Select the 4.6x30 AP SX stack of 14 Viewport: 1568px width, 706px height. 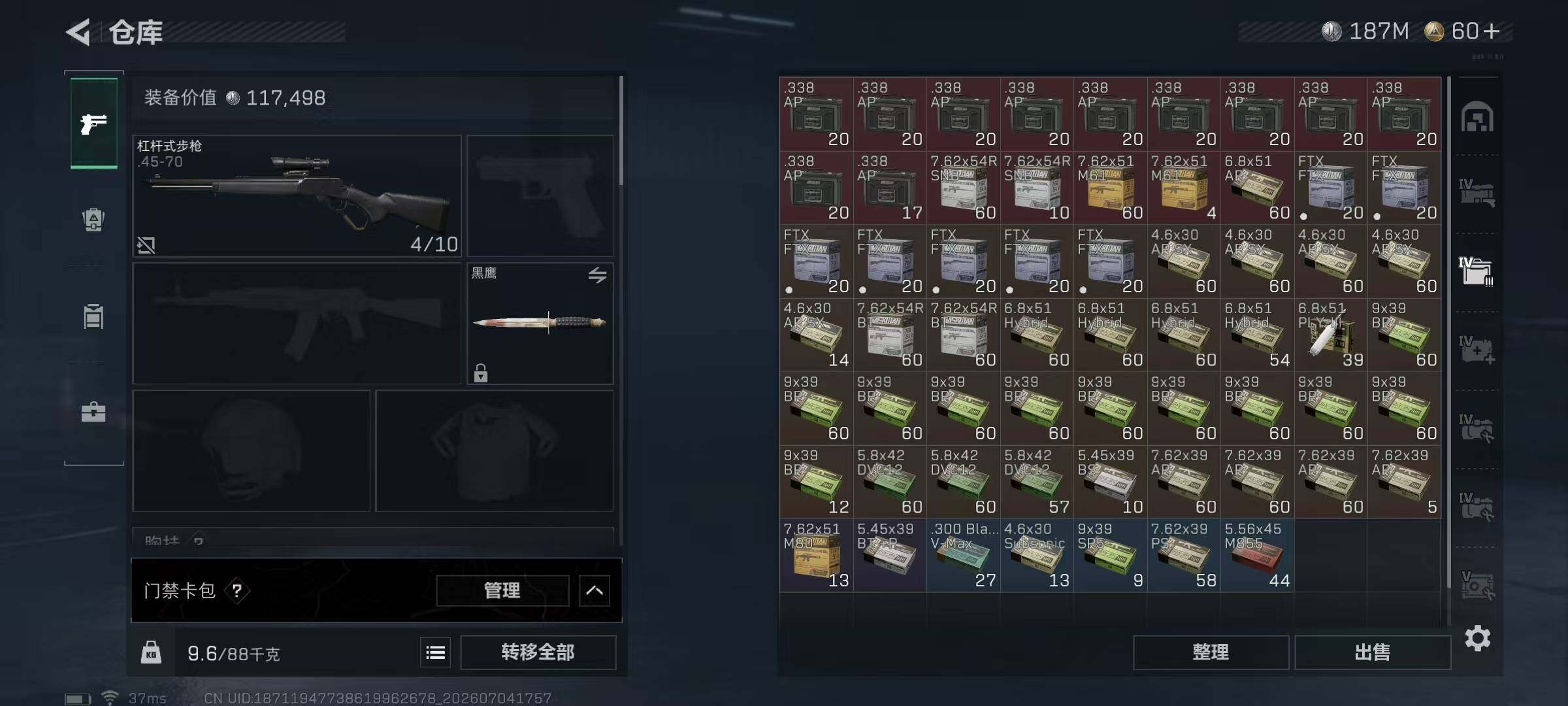point(816,334)
